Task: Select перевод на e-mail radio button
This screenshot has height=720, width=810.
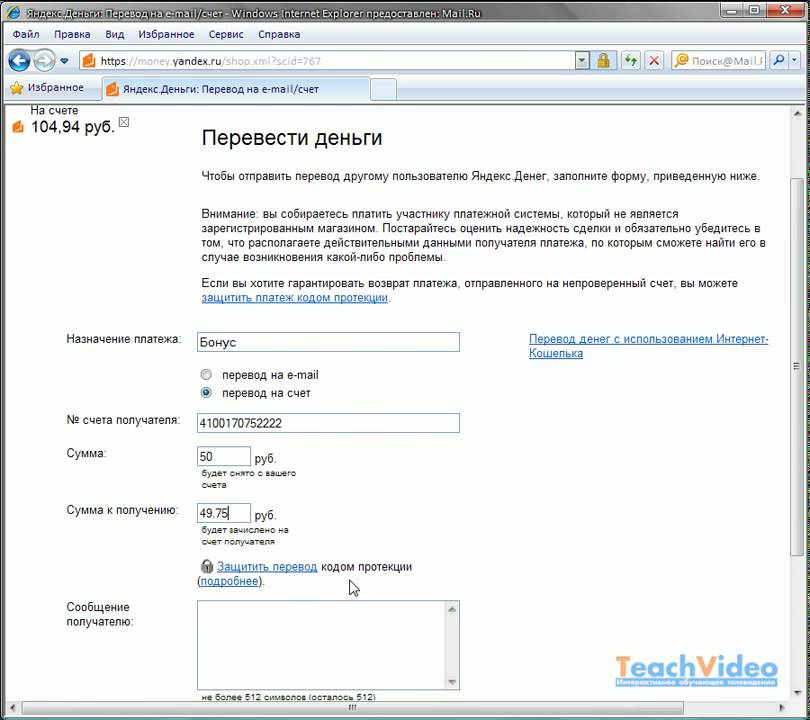Action: point(206,374)
